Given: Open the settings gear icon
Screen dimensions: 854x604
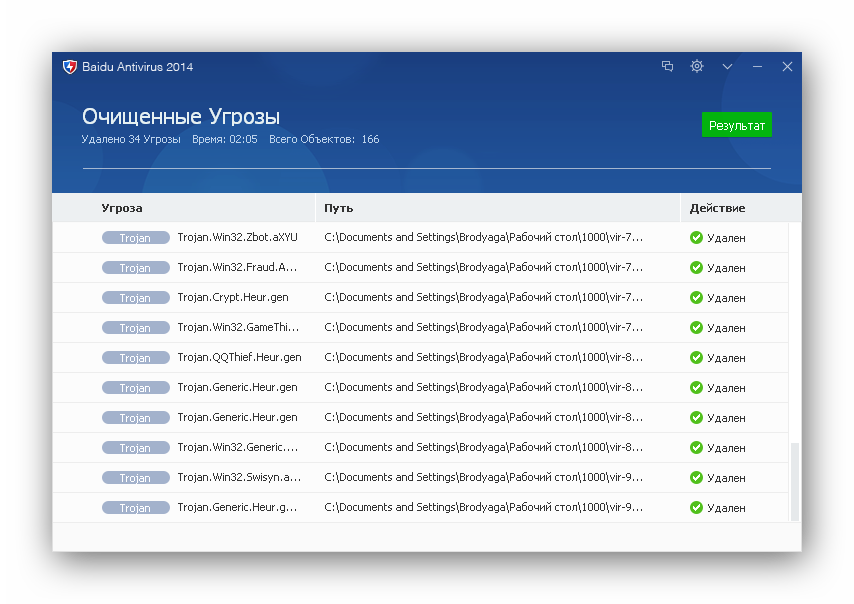Looking at the screenshot, I should pyautogui.click(x=697, y=66).
